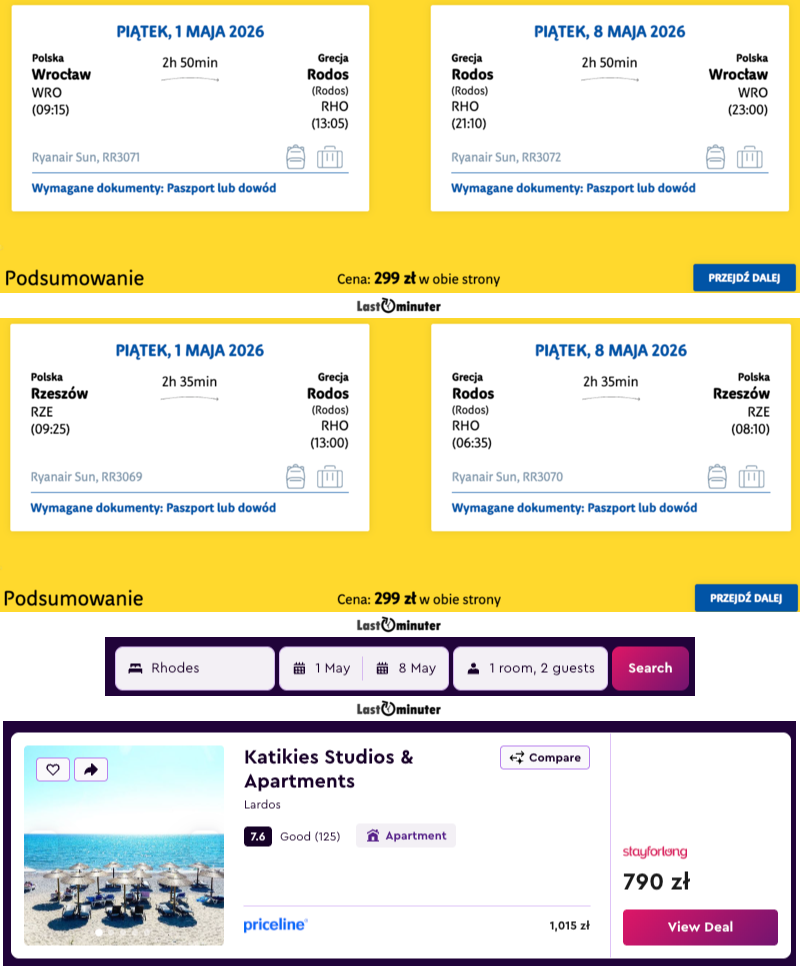Open the 1 May check-in date picker
This screenshot has height=966, width=800.
[321, 669]
